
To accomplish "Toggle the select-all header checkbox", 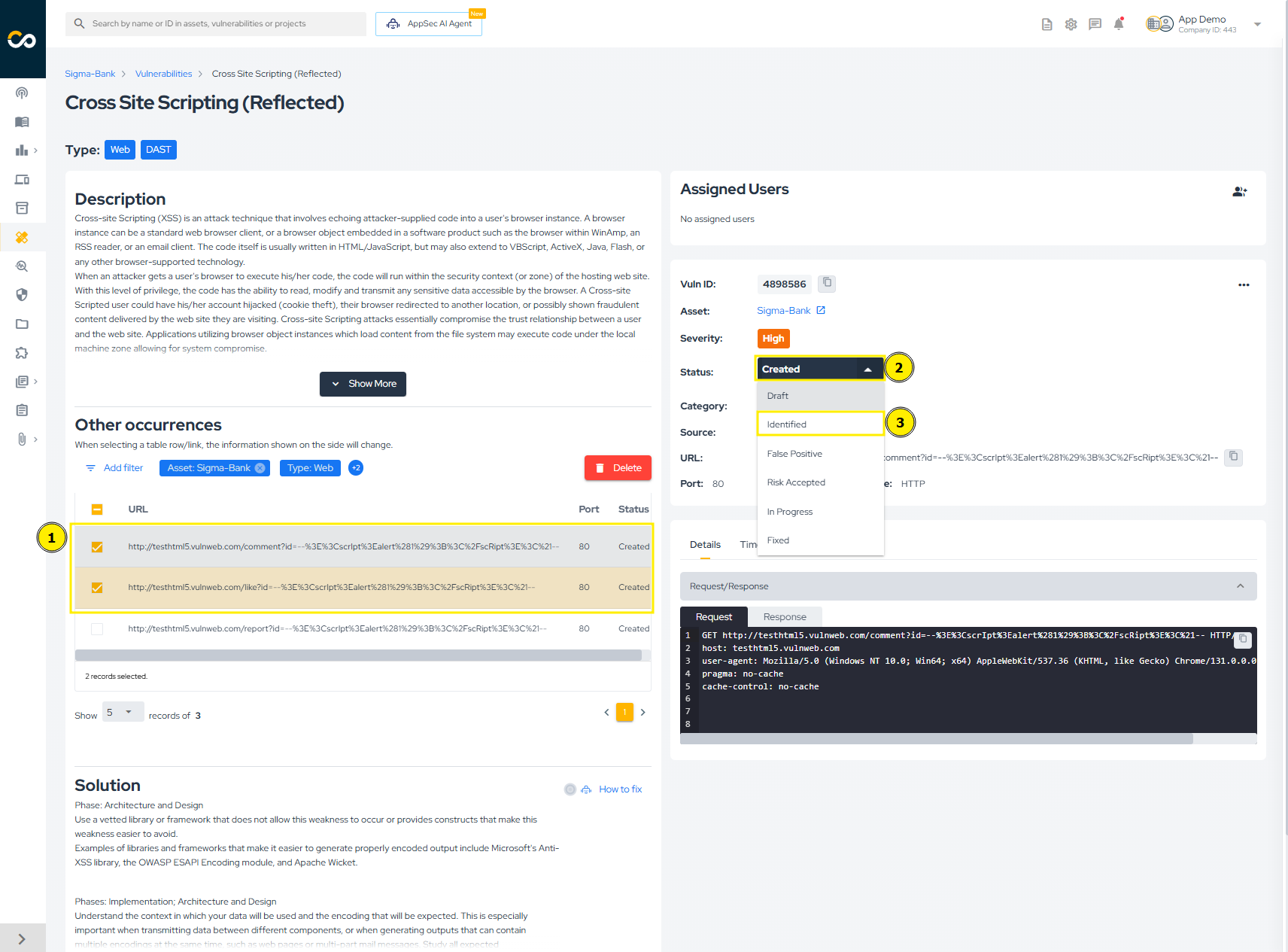I will point(97,509).
